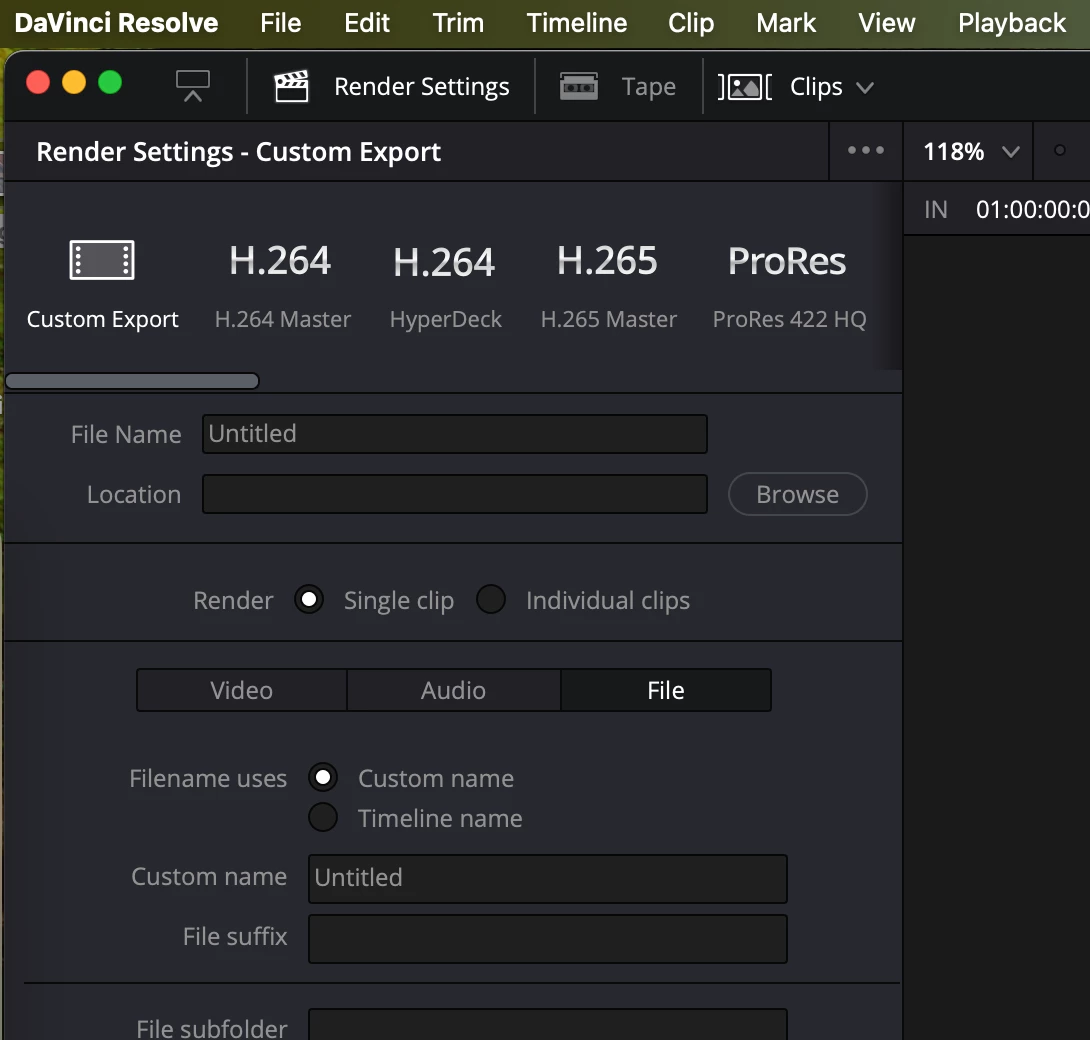Image resolution: width=1090 pixels, height=1040 pixels.
Task: Click the Tape toolbar label
Action: point(649,87)
